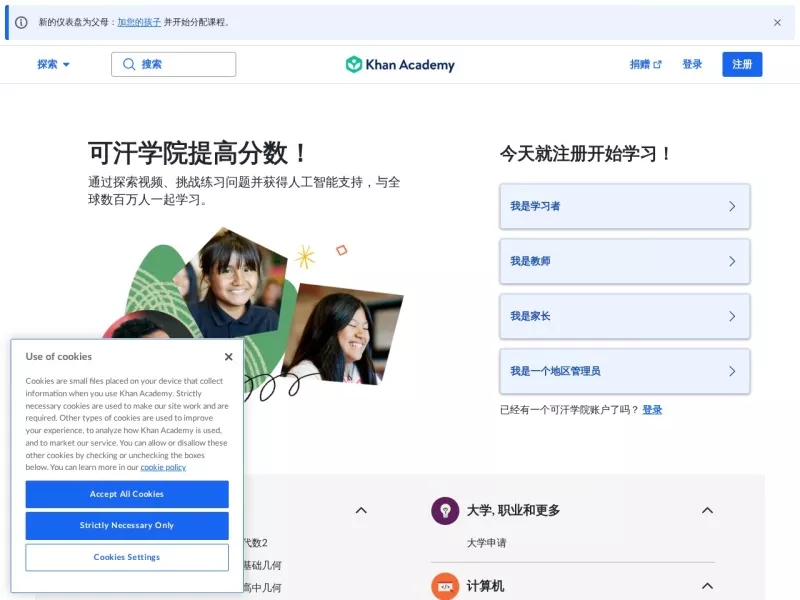Select the 我是家长 option

pyautogui.click(x=624, y=316)
